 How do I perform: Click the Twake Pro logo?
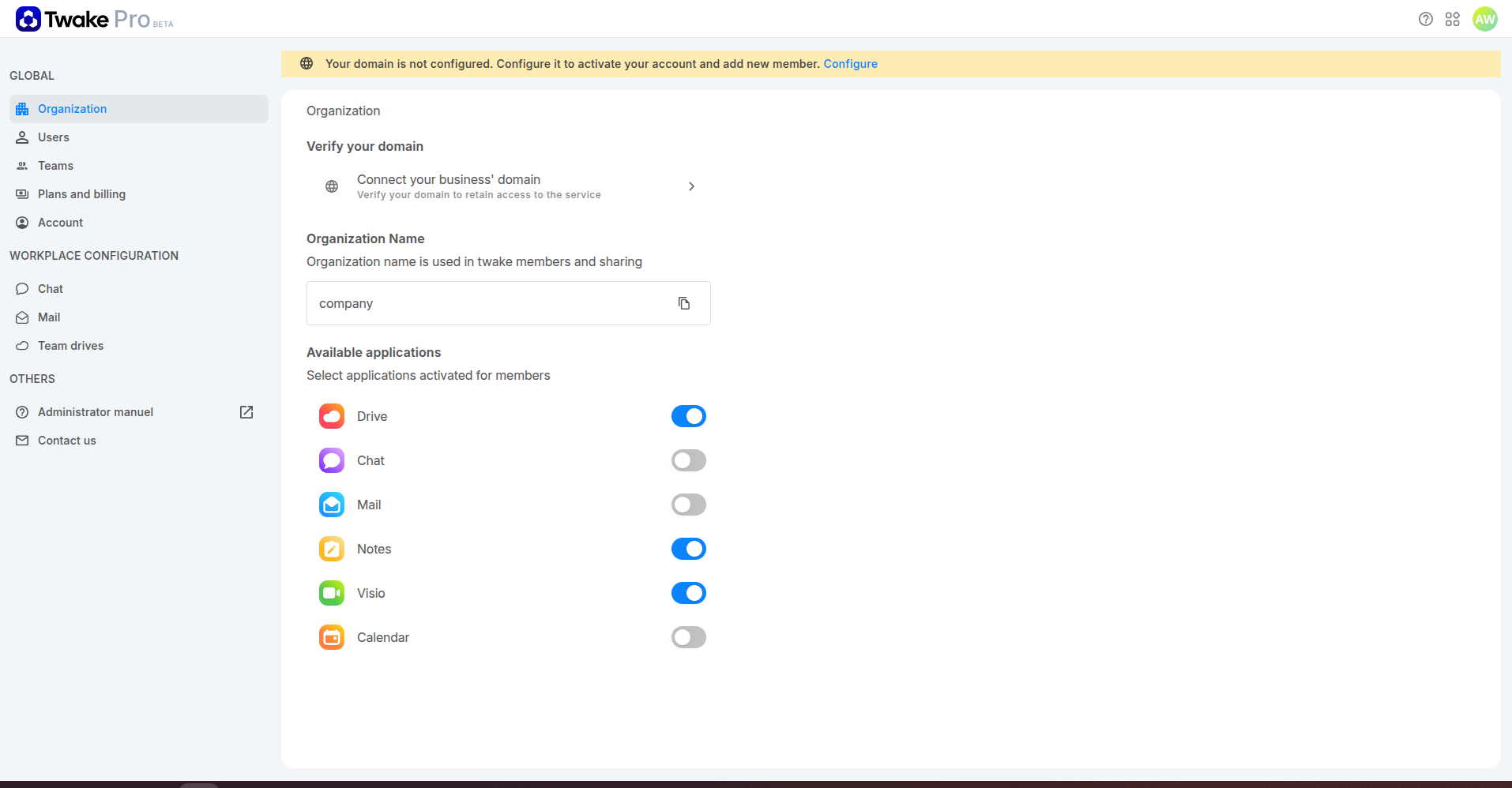(x=94, y=19)
